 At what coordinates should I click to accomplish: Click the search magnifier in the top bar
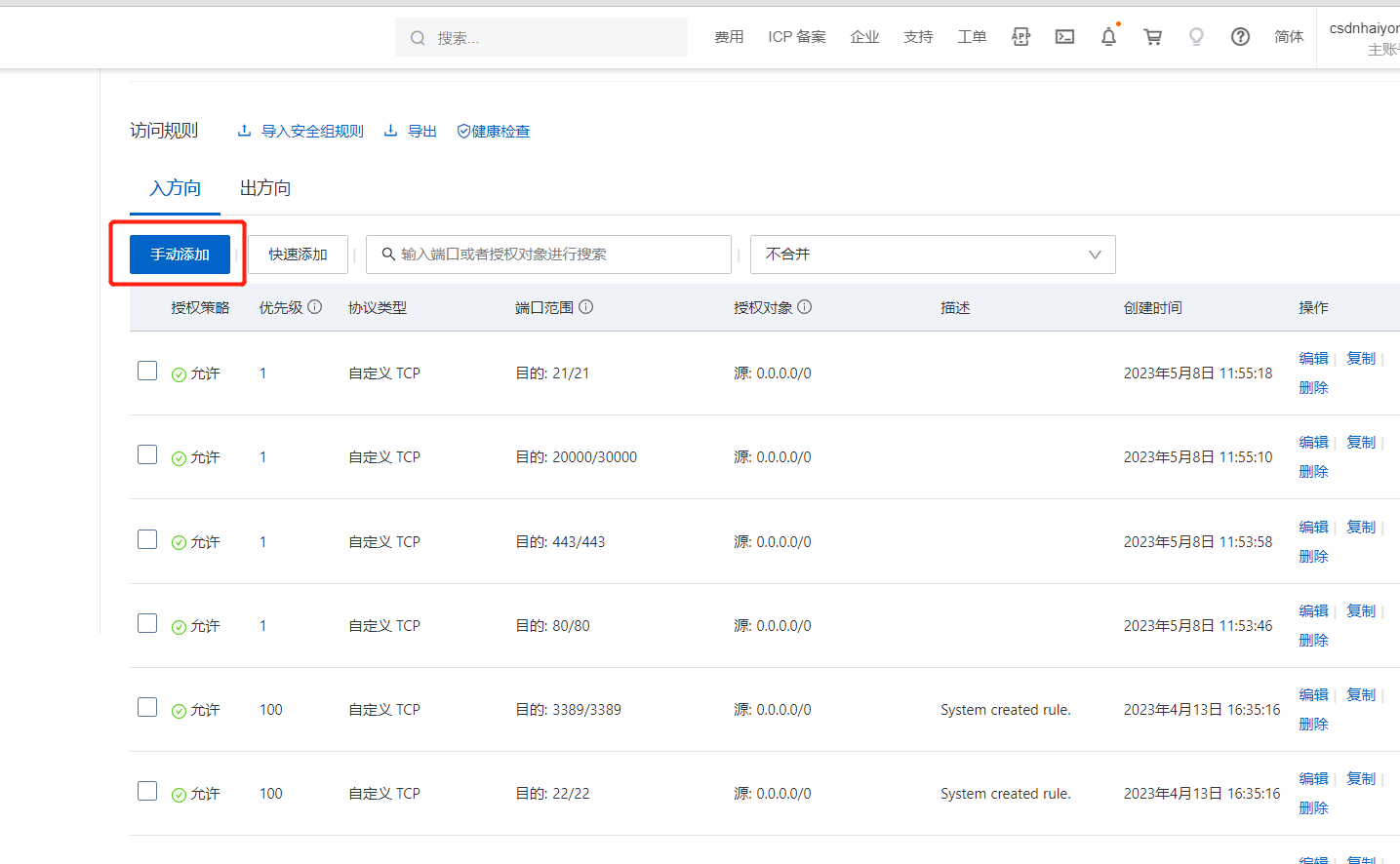point(418,37)
